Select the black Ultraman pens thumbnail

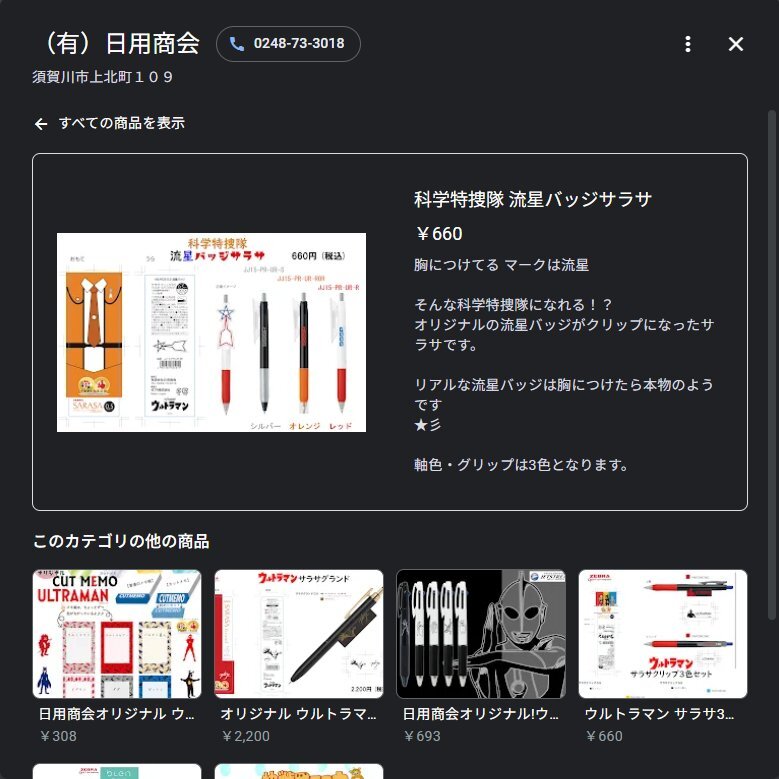point(481,634)
